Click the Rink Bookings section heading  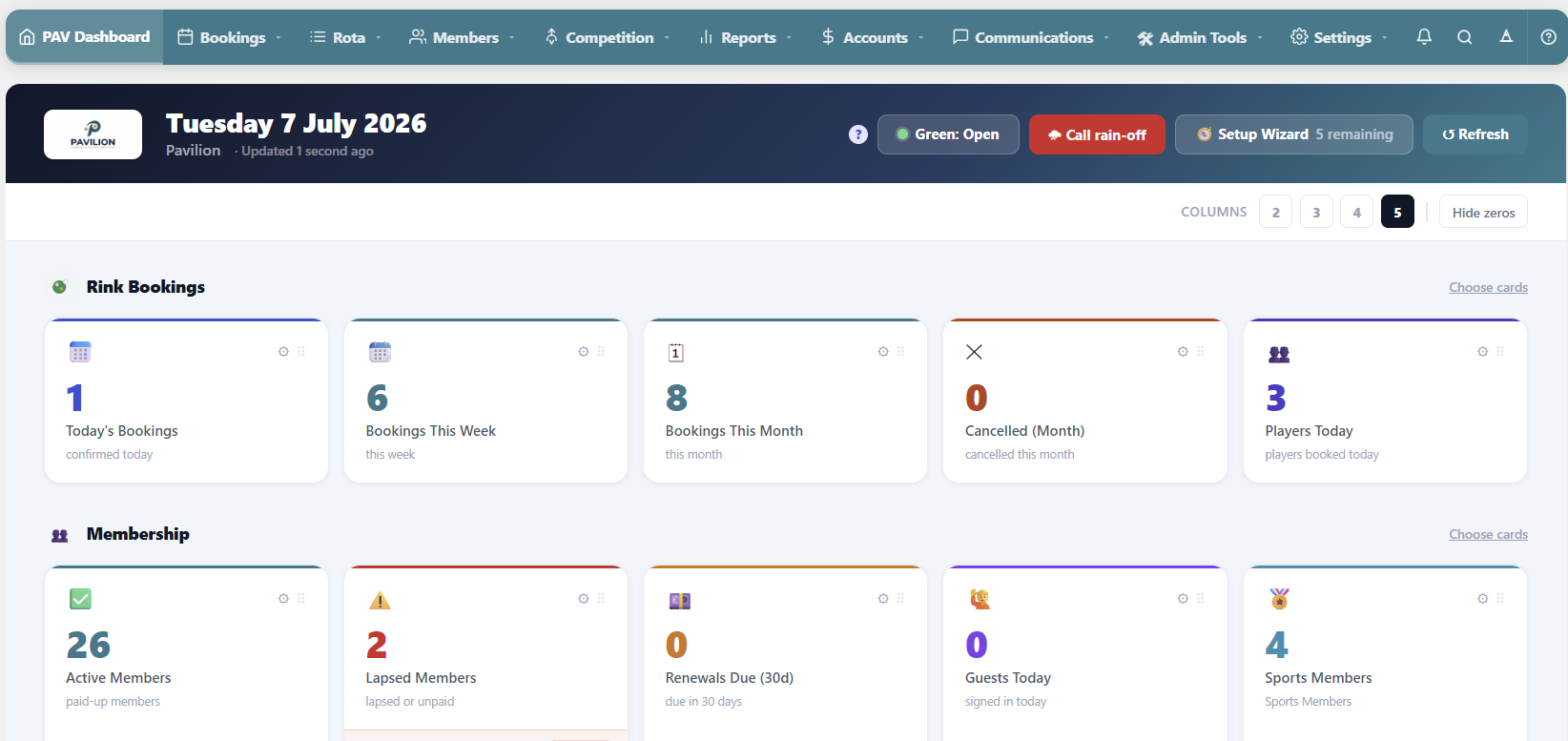click(x=146, y=287)
